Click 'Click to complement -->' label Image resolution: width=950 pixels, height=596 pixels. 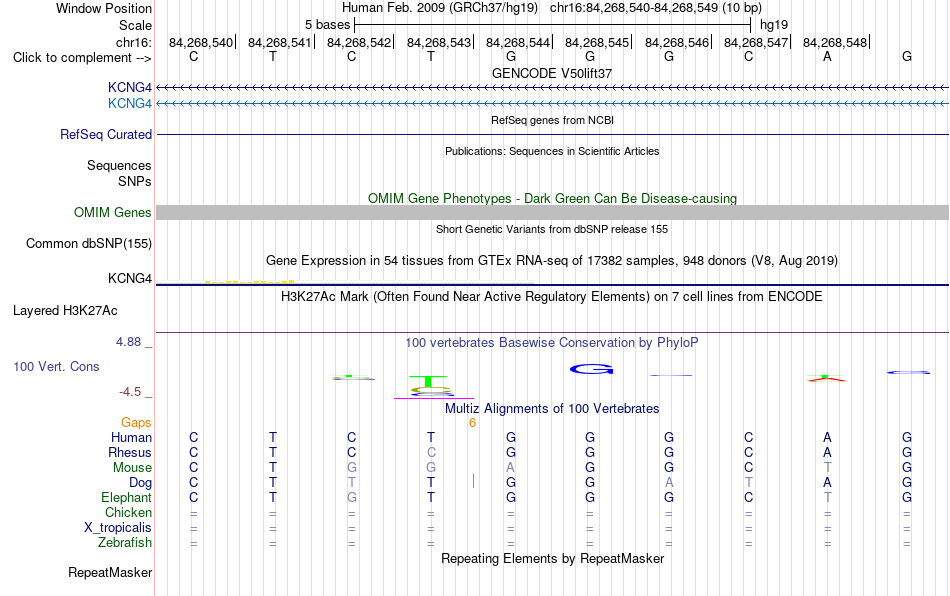click(82, 58)
